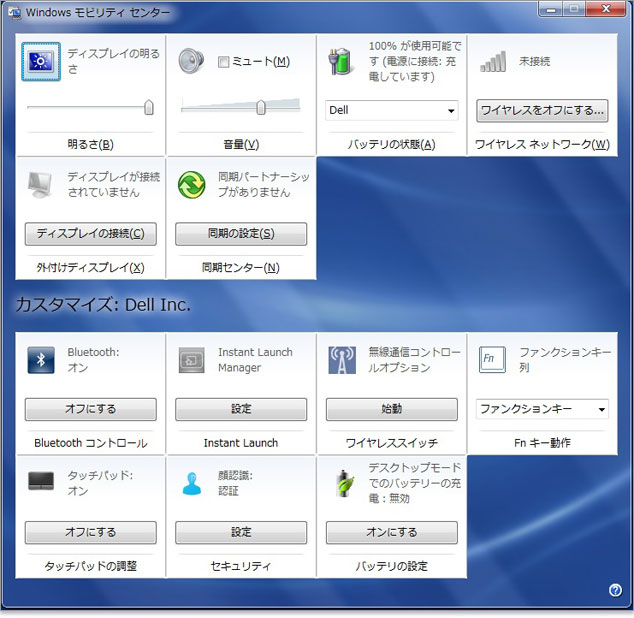Click the Instant Launch tile label
Viewport: 634px width, 618px height.
[x=241, y=443]
